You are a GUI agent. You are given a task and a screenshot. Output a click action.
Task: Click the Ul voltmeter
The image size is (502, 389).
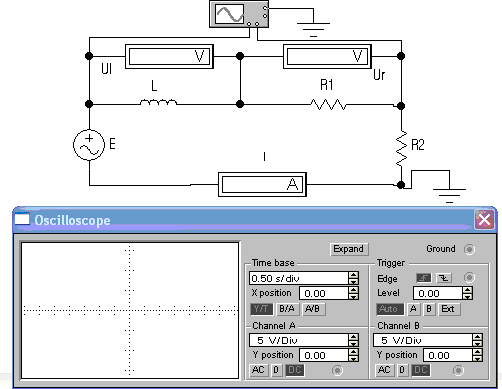(169, 56)
